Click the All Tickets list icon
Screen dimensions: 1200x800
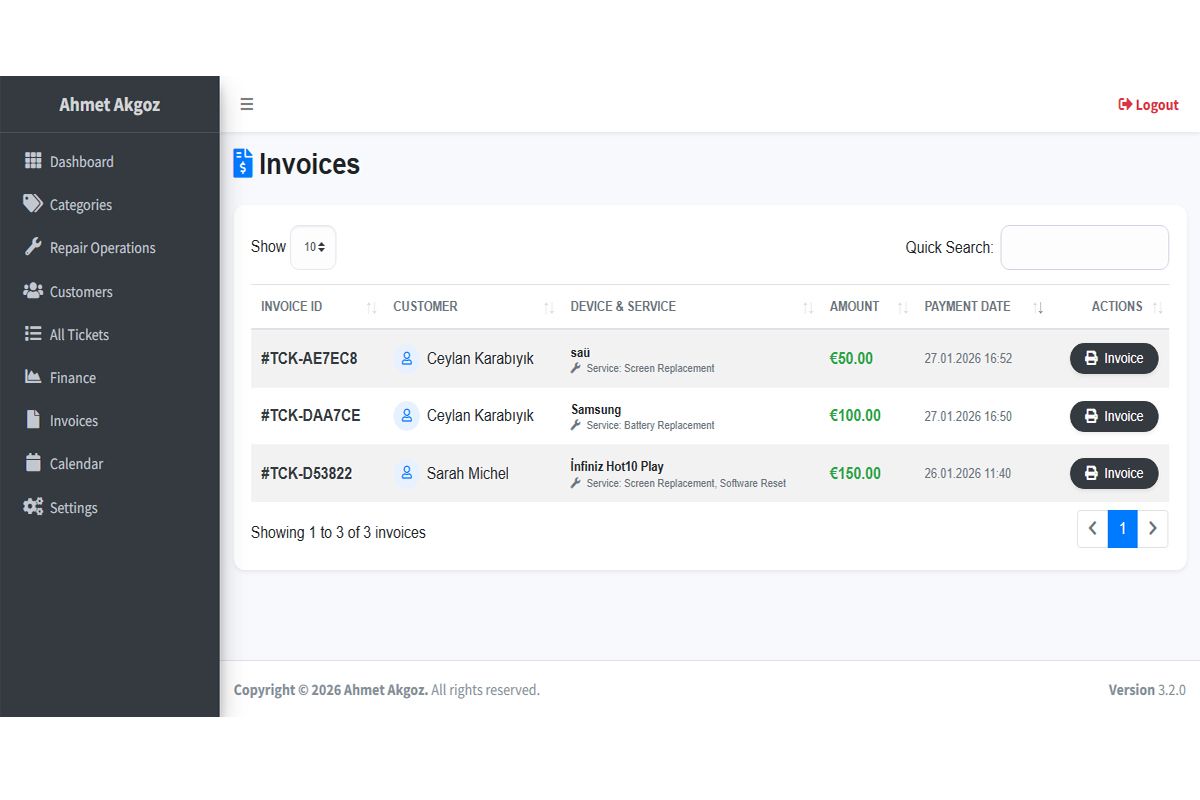[33, 334]
